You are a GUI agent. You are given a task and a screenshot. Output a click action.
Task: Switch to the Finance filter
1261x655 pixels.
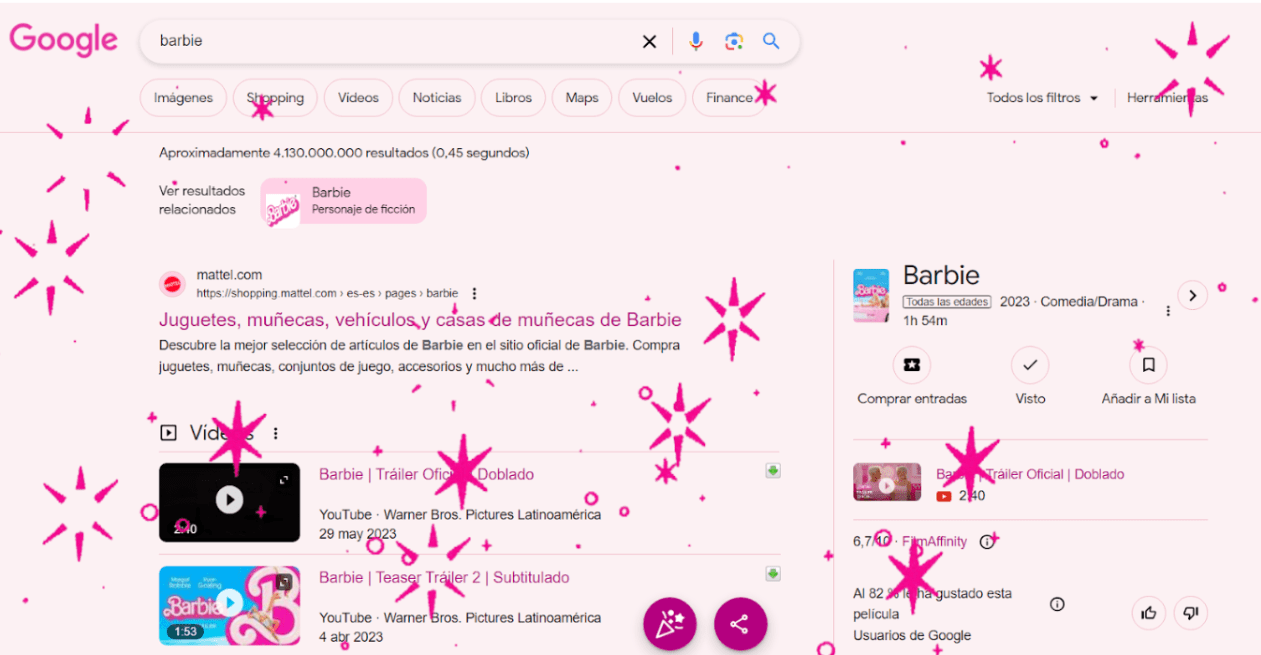click(729, 98)
